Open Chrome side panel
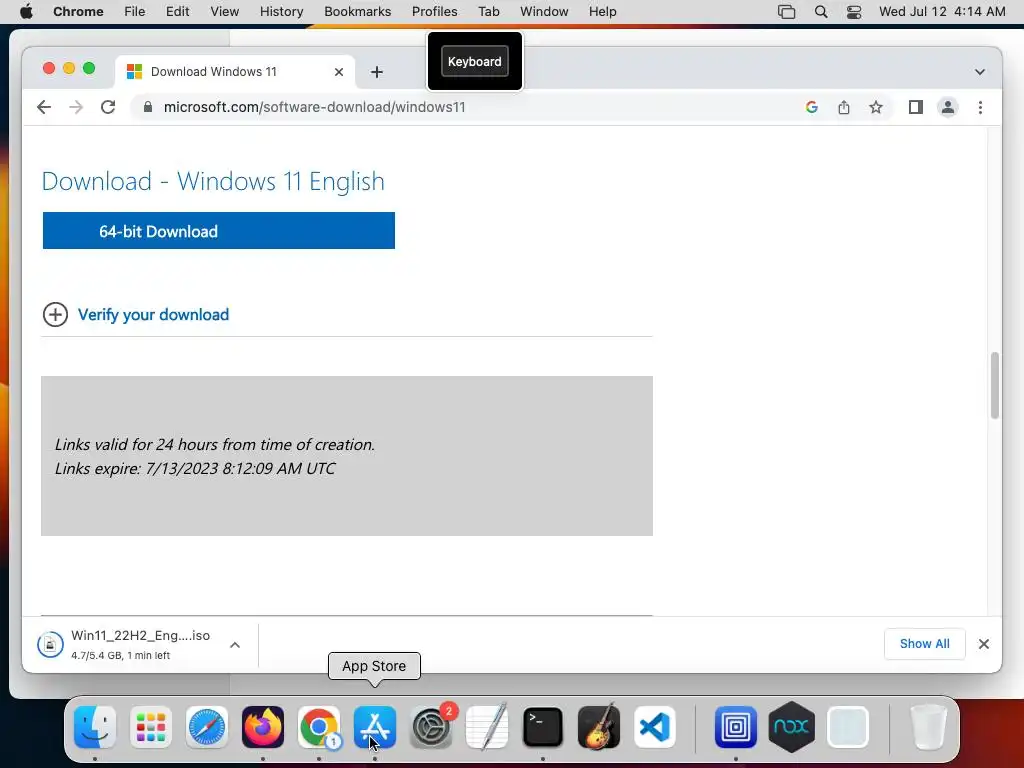Image resolution: width=1024 pixels, height=768 pixels. pyautogui.click(x=916, y=107)
